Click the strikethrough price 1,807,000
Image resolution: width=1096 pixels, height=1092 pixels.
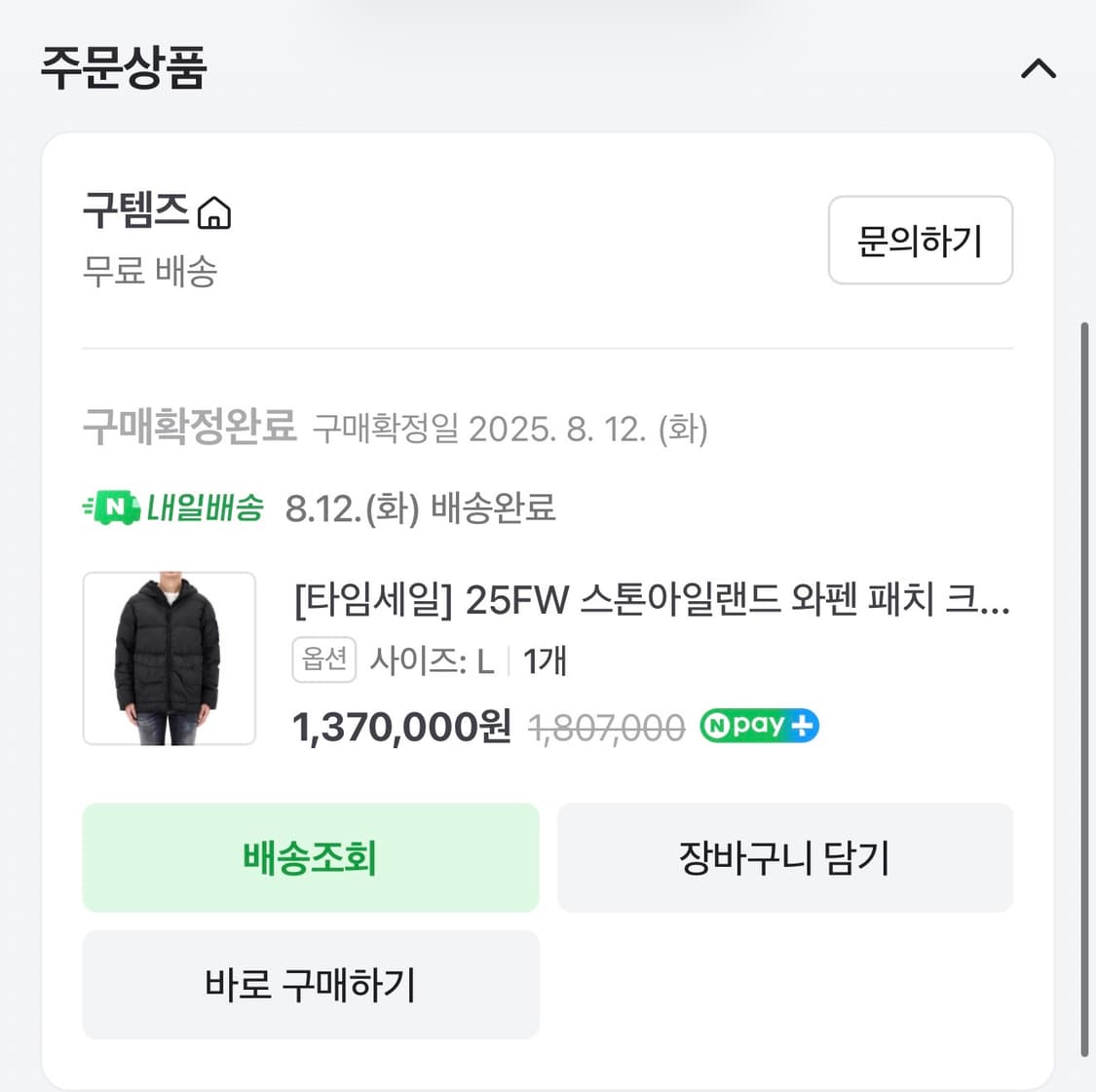coord(608,726)
